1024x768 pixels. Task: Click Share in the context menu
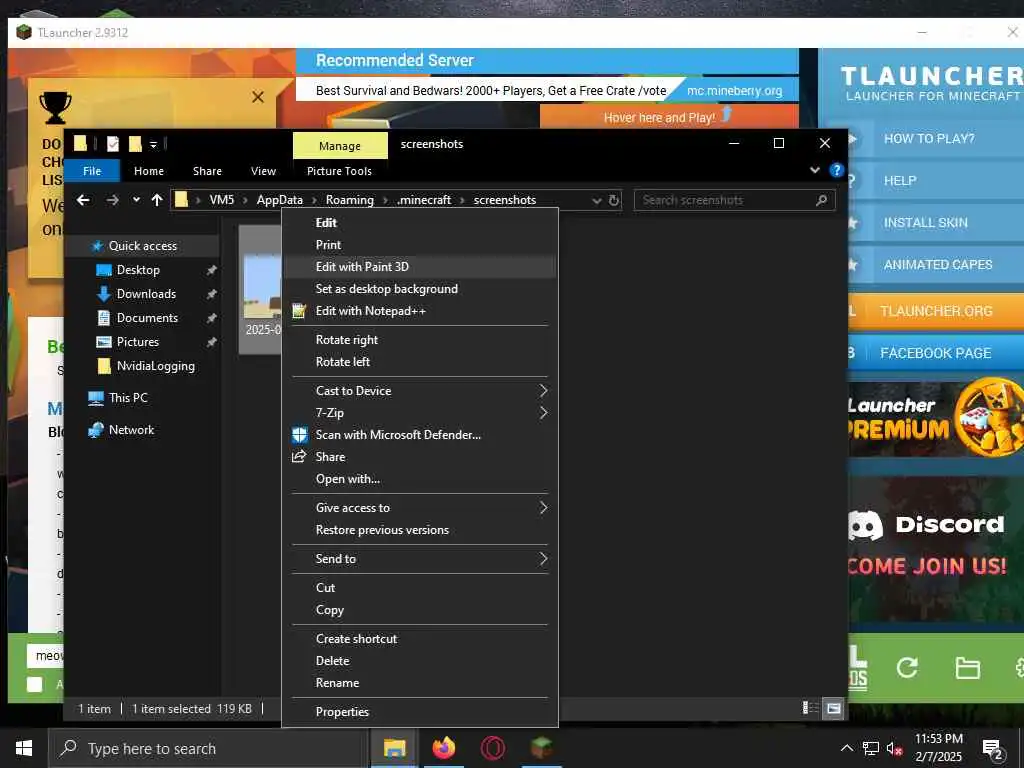point(419,457)
